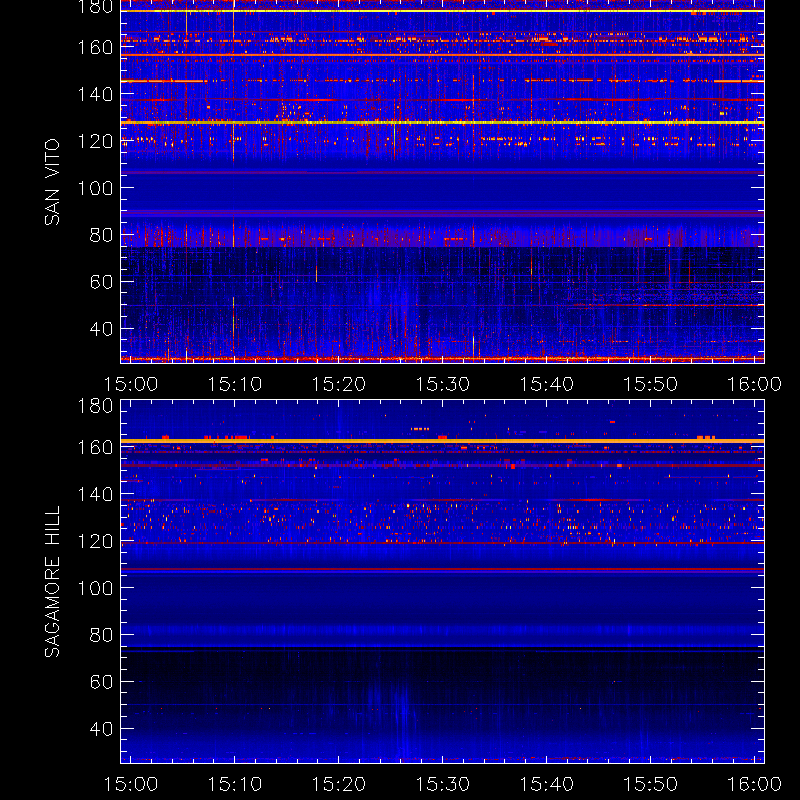Click 16:00 under the Sagamore Hill plot
Image resolution: width=800 pixels, height=800 pixels.
coord(754,784)
